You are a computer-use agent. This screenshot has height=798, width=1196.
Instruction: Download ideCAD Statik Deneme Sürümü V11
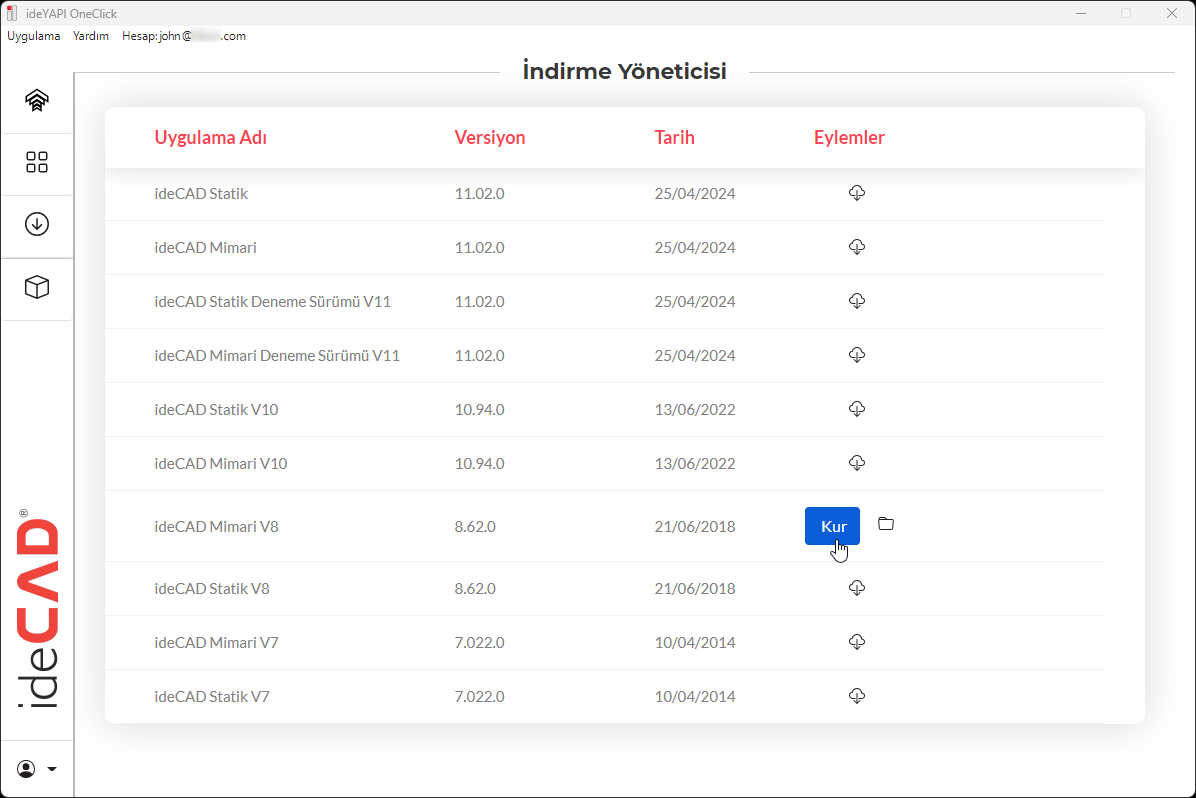click(857, 301)
